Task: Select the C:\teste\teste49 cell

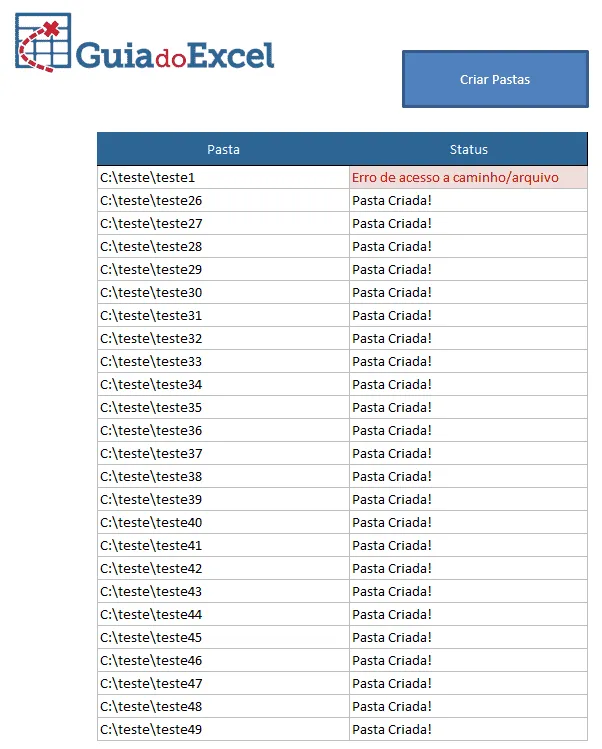Action: [223, 729]
